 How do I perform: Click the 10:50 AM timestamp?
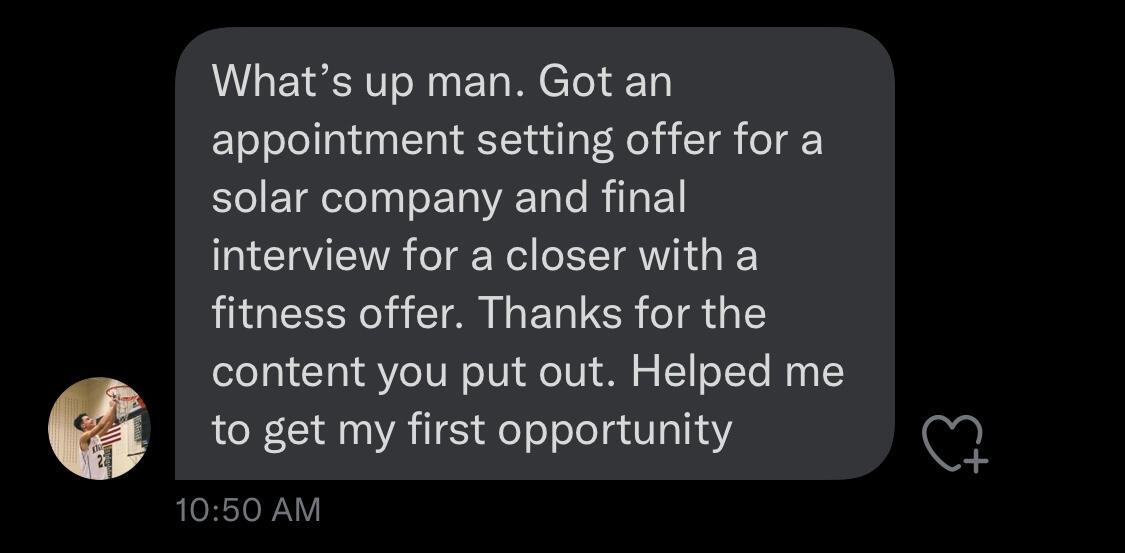(247, 510)
